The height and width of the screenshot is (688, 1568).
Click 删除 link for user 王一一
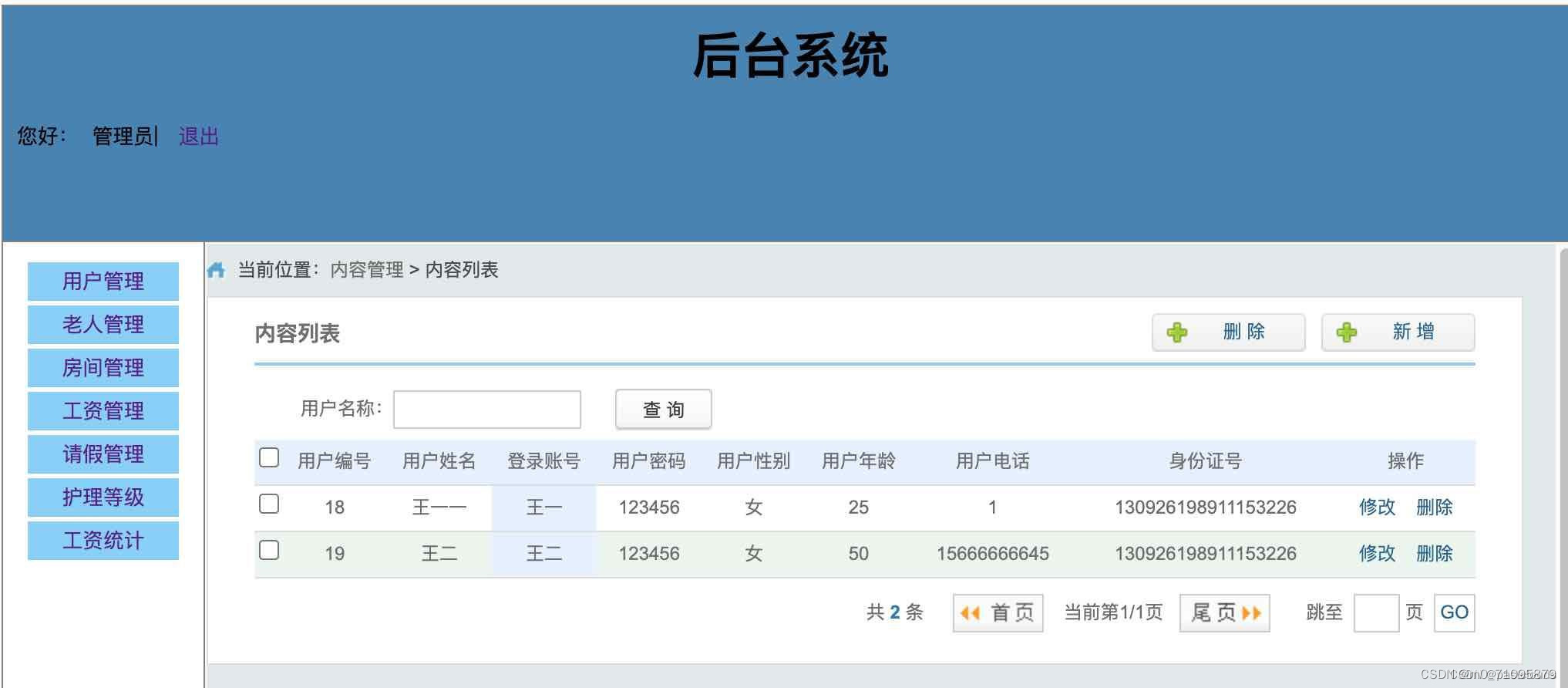(x=1435, y=508)
